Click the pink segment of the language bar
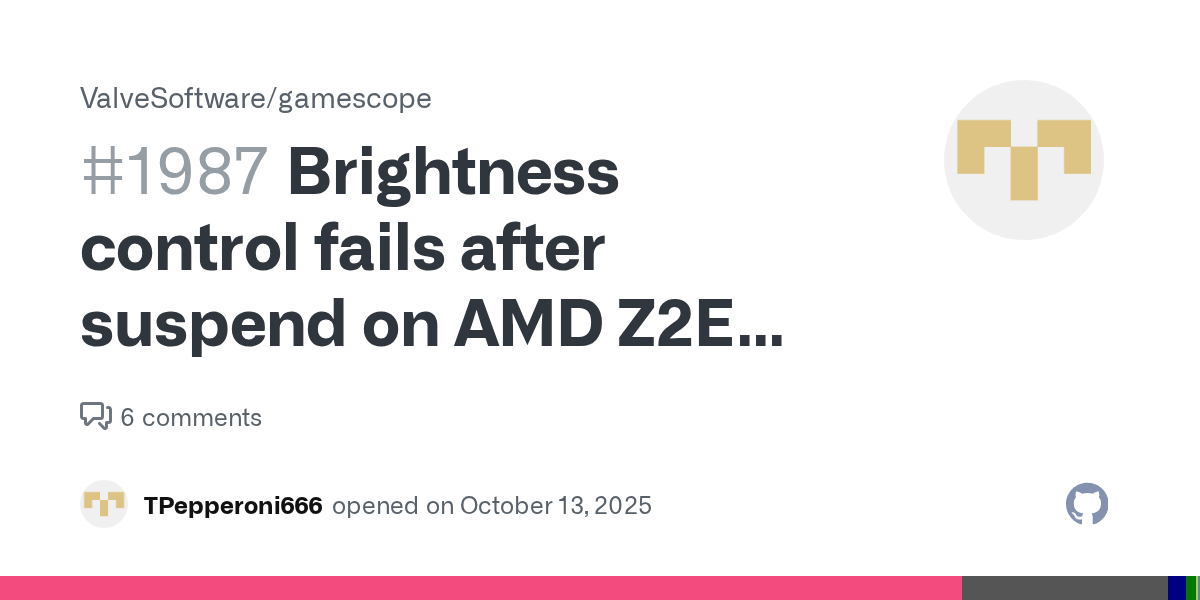Screen dimensions: 1200x600 [x=480, y=588]
